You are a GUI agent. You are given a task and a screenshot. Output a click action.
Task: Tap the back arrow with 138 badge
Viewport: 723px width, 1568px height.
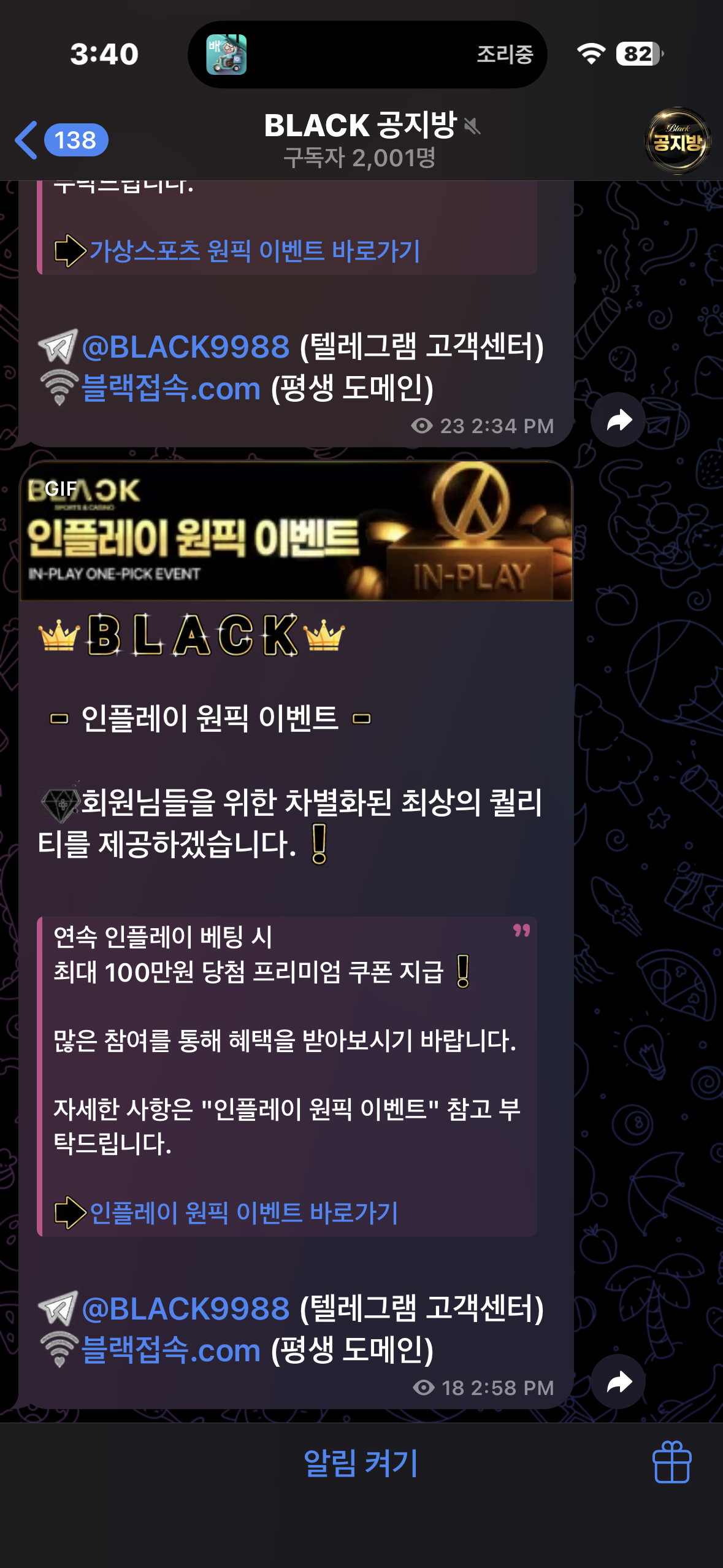coord(61,140)
